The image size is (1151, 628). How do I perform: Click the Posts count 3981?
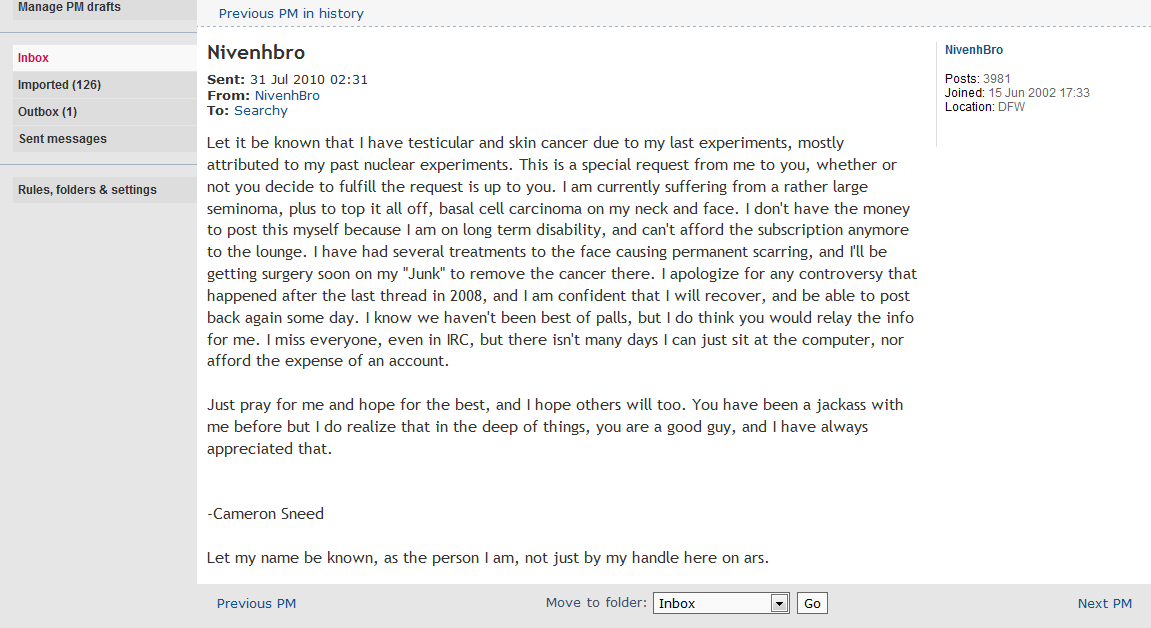[996, 79]
